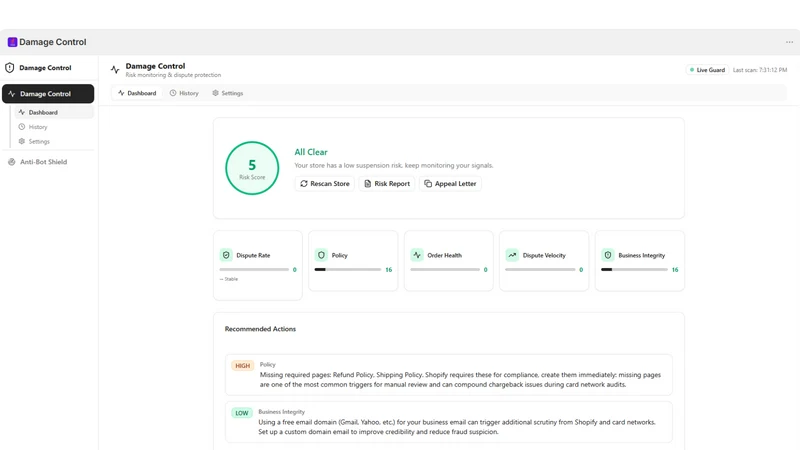The height and width of the screenshot is (450, 800).
Task: Click the Appeal Letter button
Action: click(x=450, y=184)
